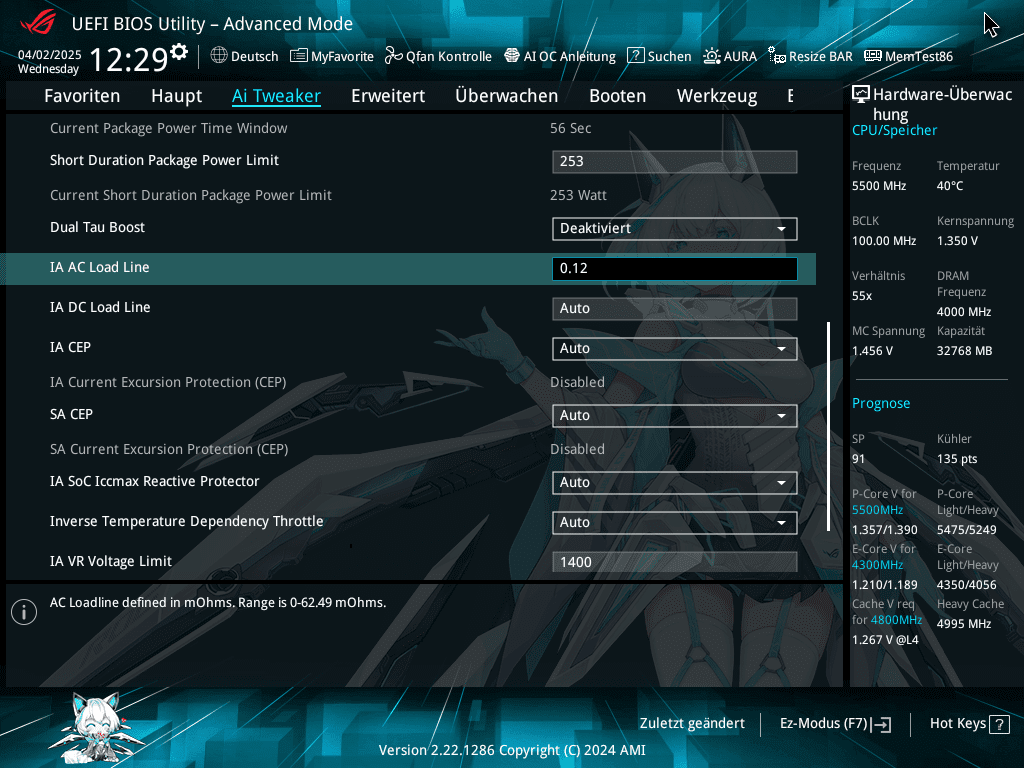Open the Überwachen tab
The image size is (1024, 768).
(507, 96)
